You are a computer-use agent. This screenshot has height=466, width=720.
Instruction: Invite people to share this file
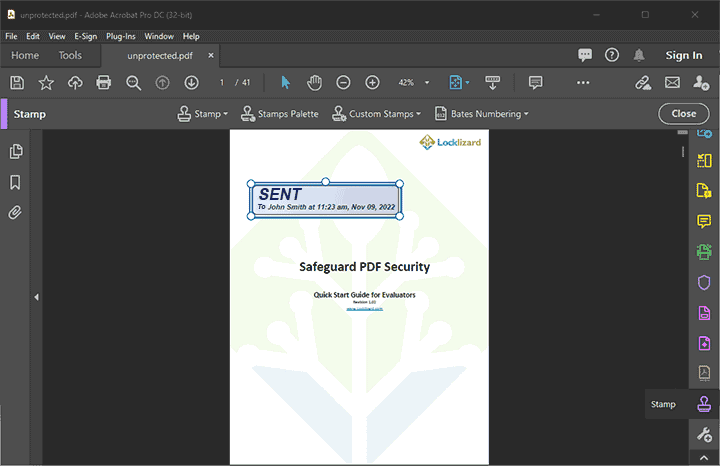click(x=701, y=83)
